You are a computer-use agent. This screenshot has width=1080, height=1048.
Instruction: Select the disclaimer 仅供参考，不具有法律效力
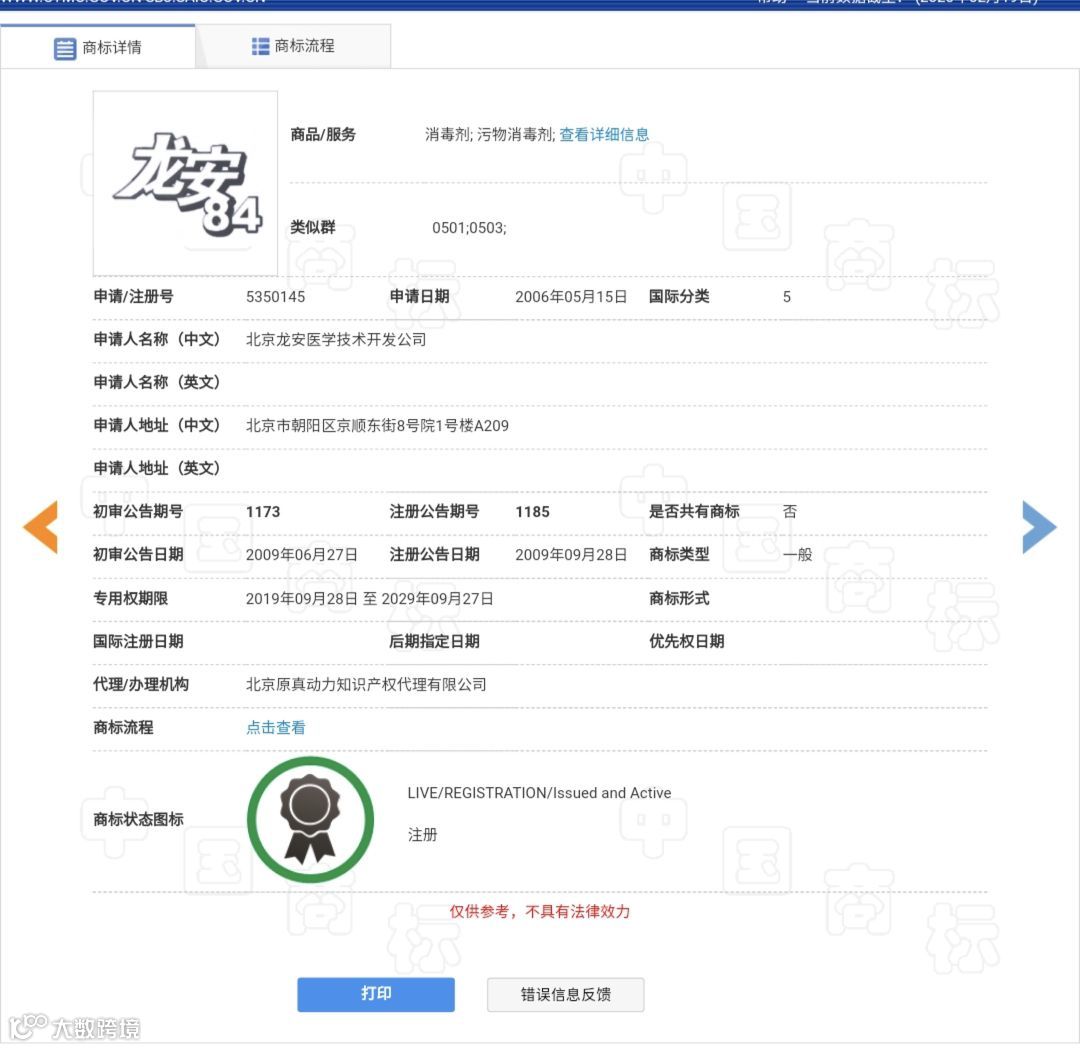(x=540, y=911)
